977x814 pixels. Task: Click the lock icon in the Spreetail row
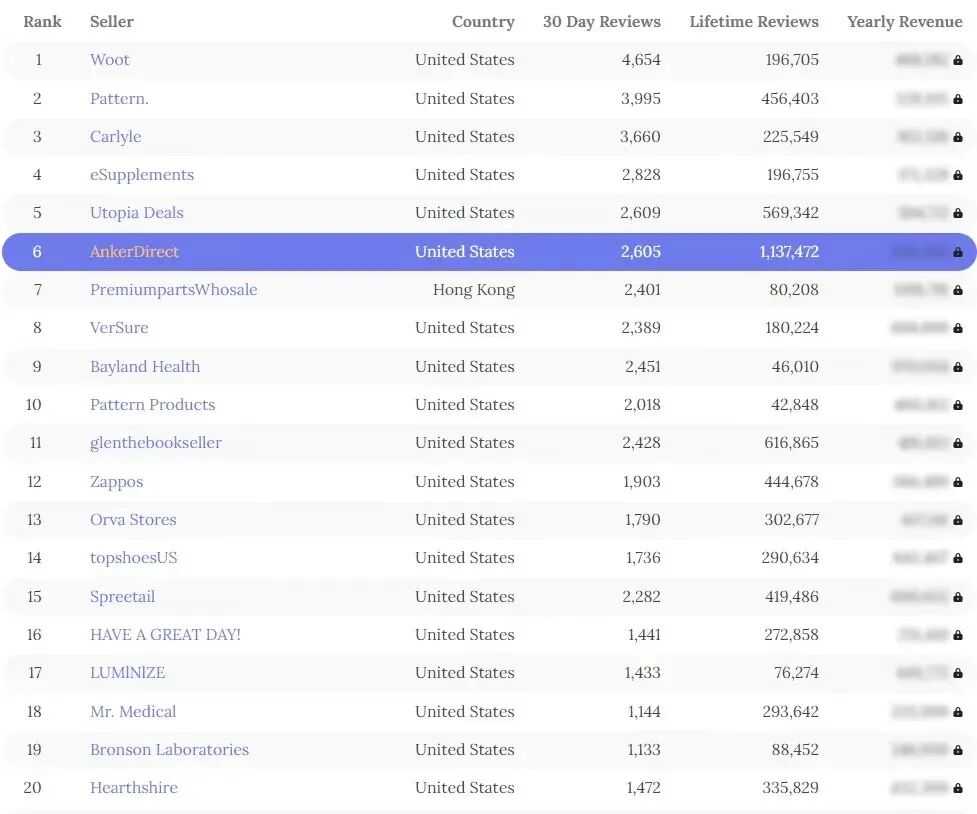[x=958, y=597]
